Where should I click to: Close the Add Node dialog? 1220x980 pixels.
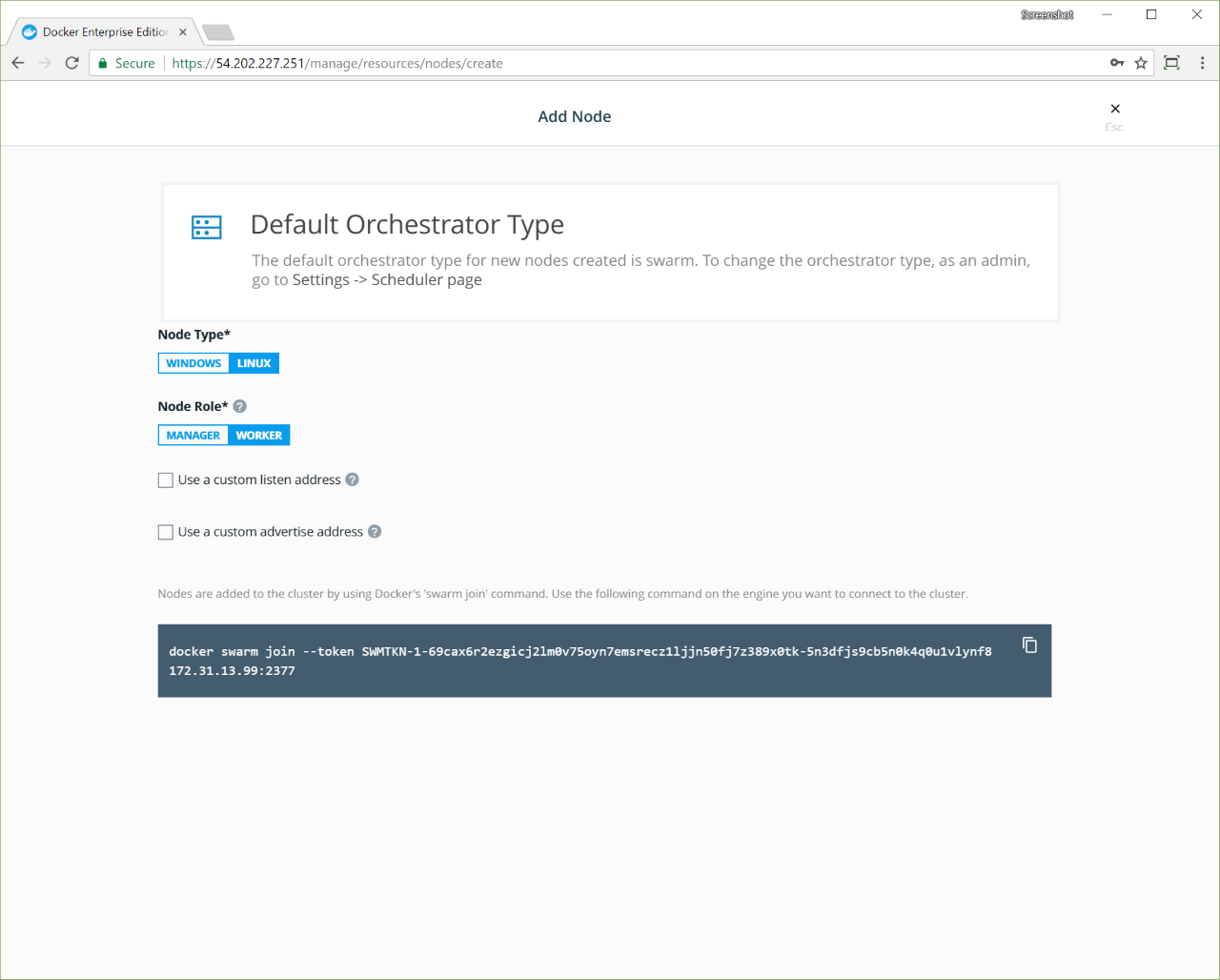point(1114,109)
